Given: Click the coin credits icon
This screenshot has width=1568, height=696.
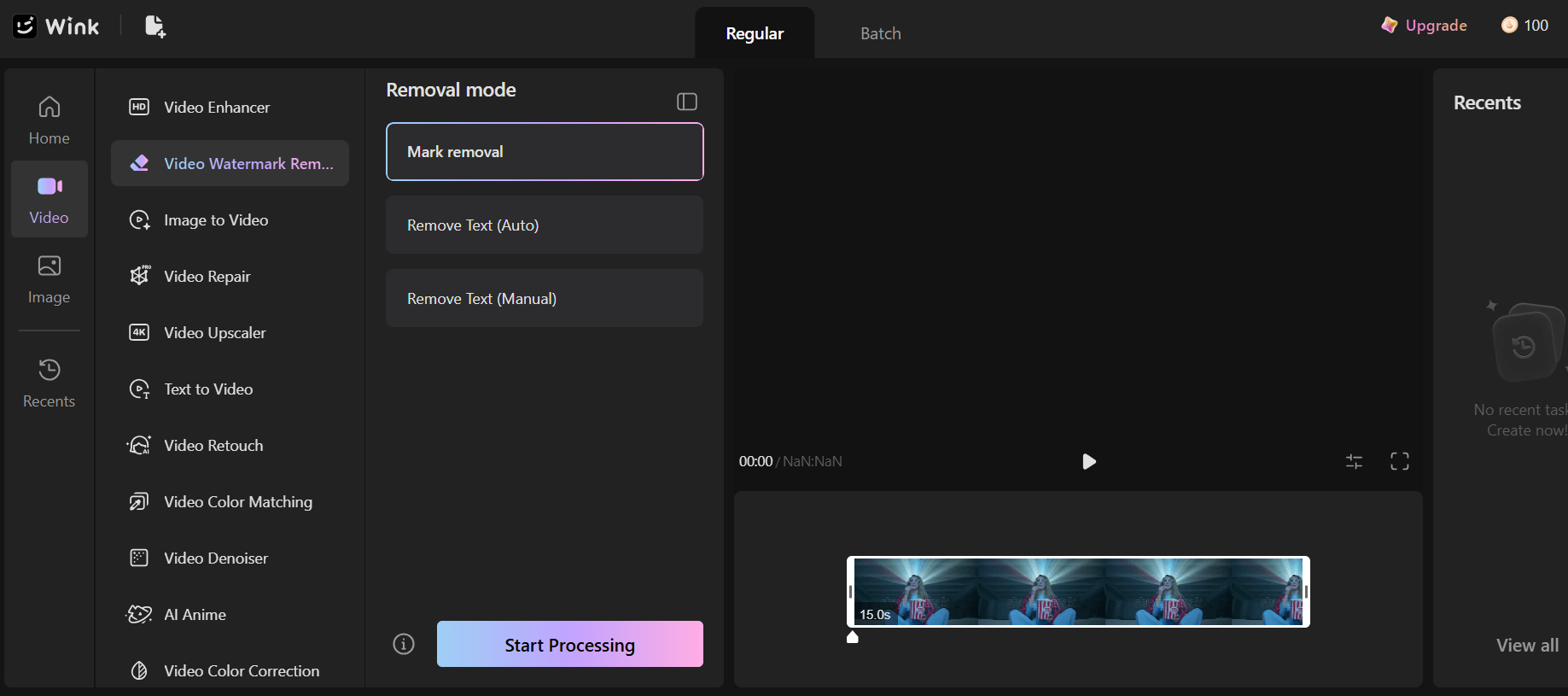Looking at the screenshot, I should click(x=1509, y=25).
